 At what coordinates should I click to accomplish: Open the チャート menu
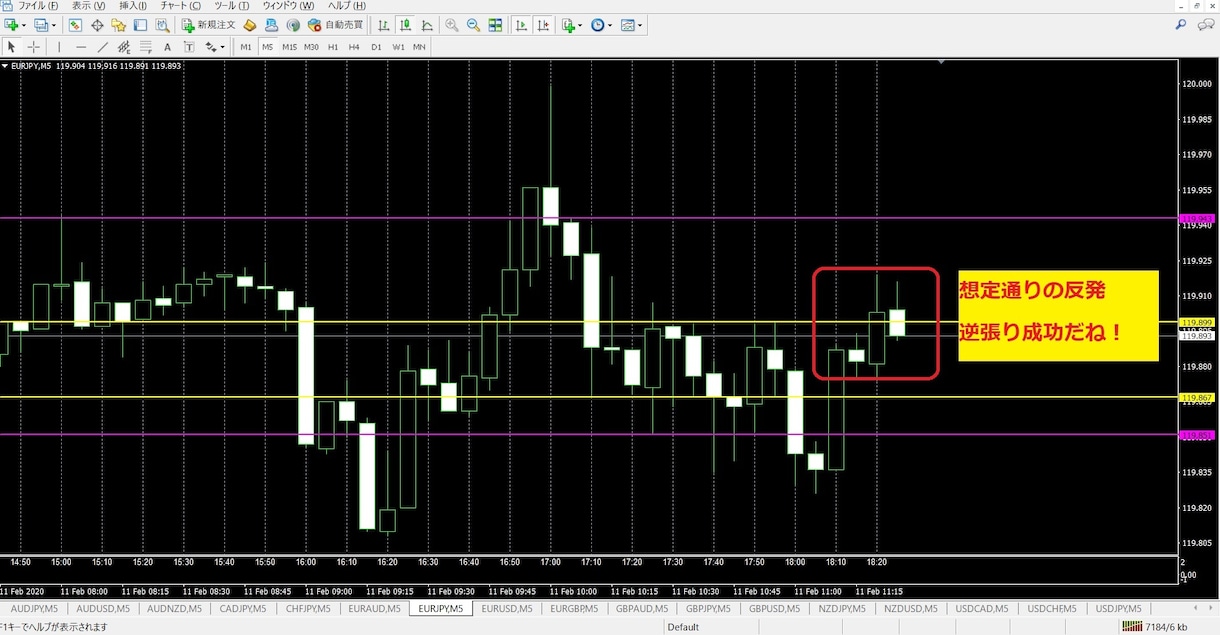click(x=180, y=6)
